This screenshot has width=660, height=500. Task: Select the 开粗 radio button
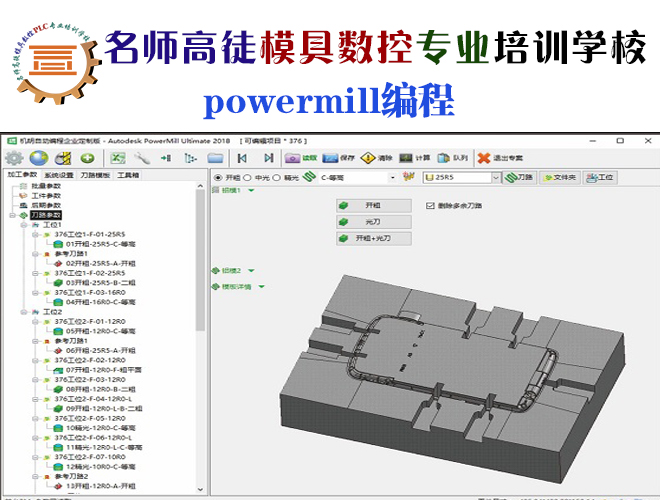(x=218, y=178)
